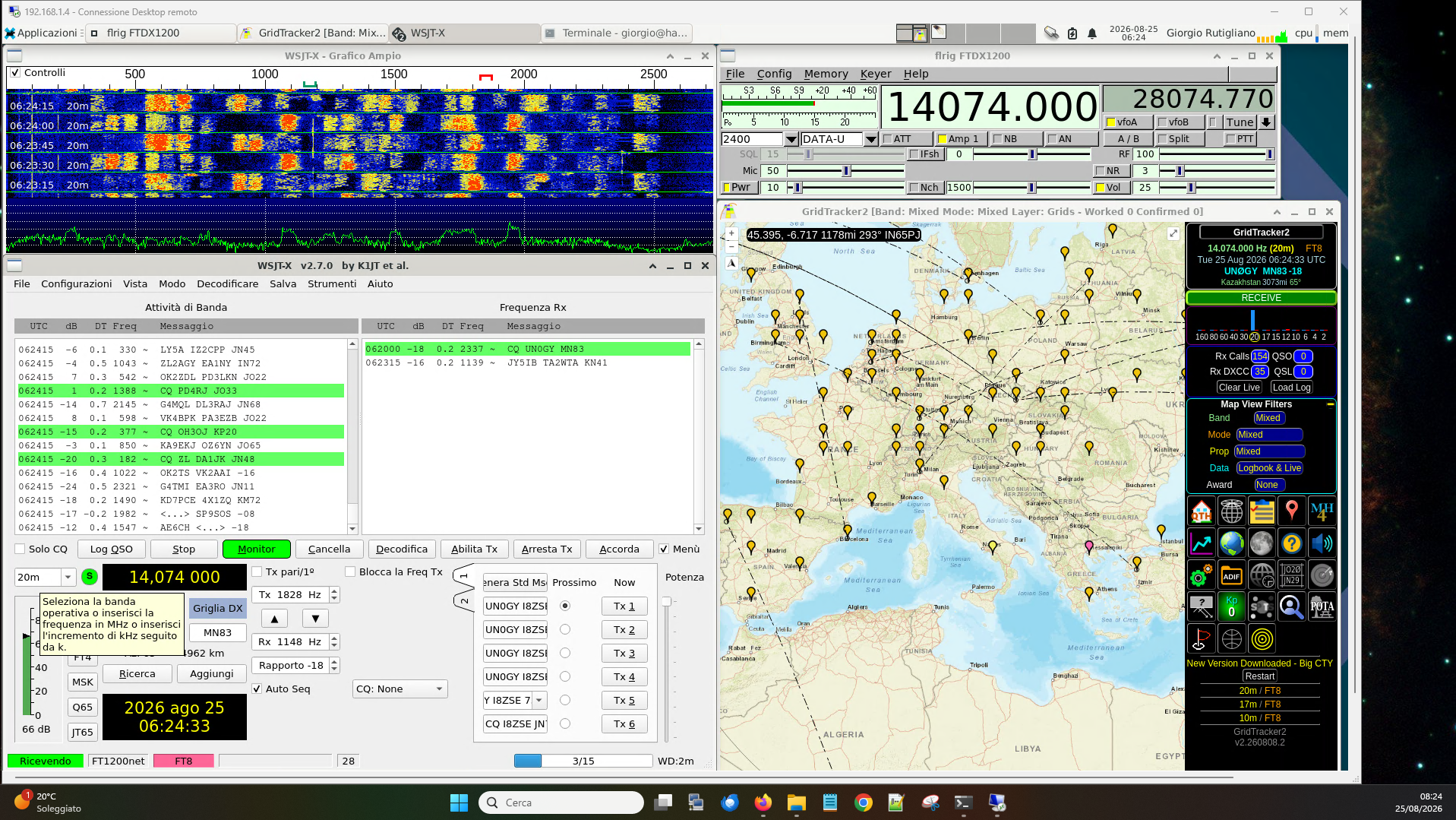Click the moon icon in GridTracker2

point(1262,543)
